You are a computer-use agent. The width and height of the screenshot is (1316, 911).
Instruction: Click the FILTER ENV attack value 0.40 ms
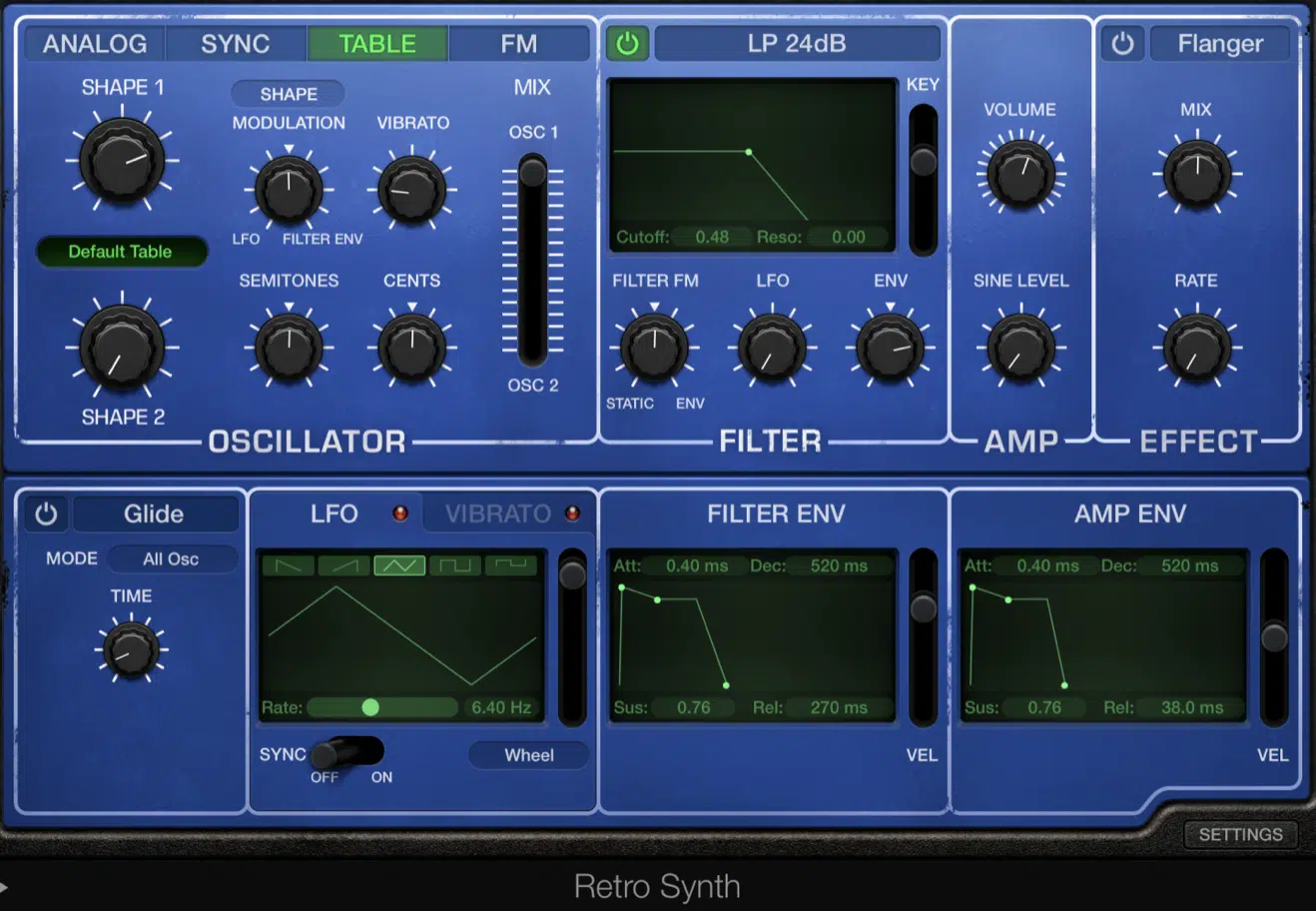click(x=697, y=565)
